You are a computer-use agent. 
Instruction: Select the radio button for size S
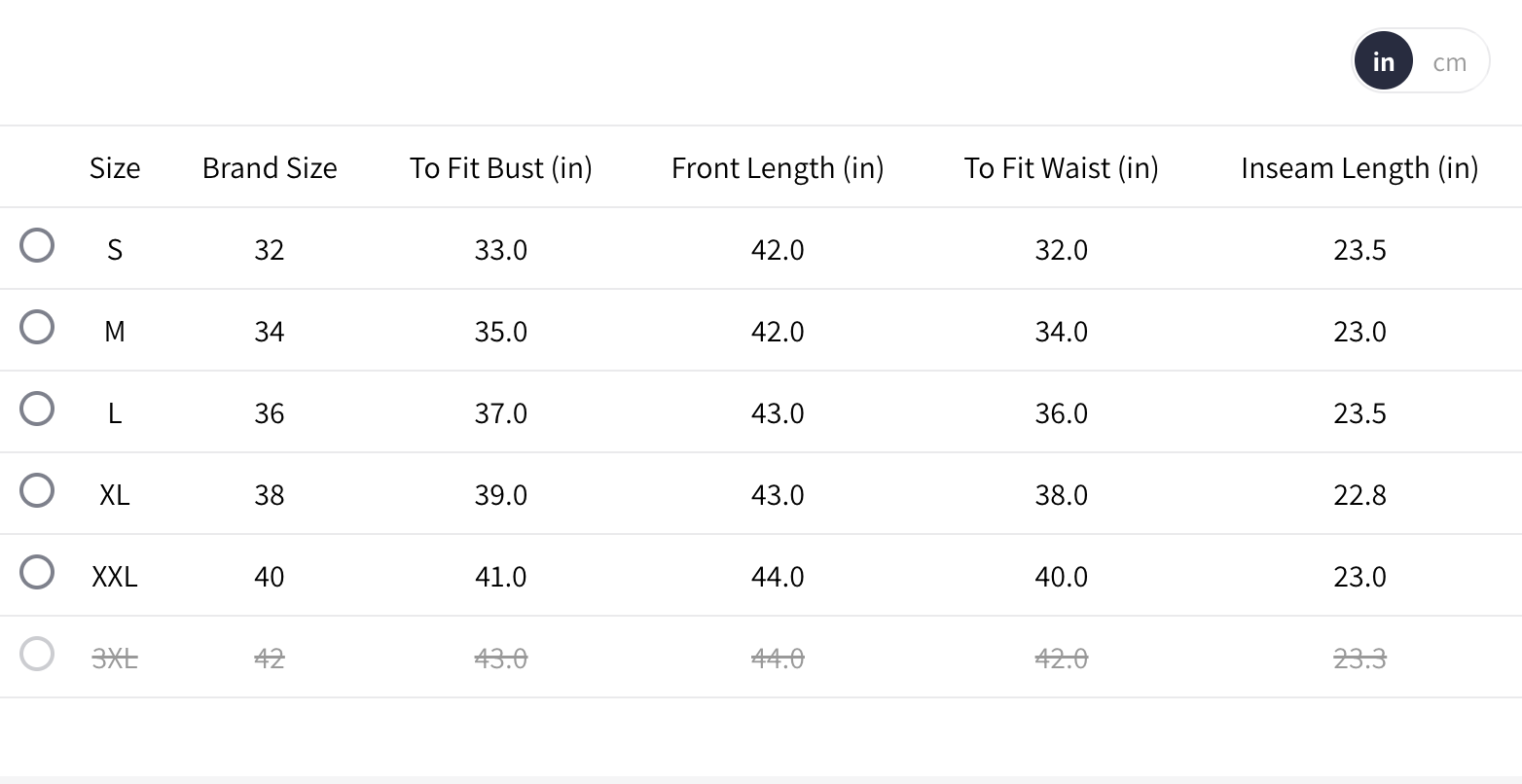point(37,245)
